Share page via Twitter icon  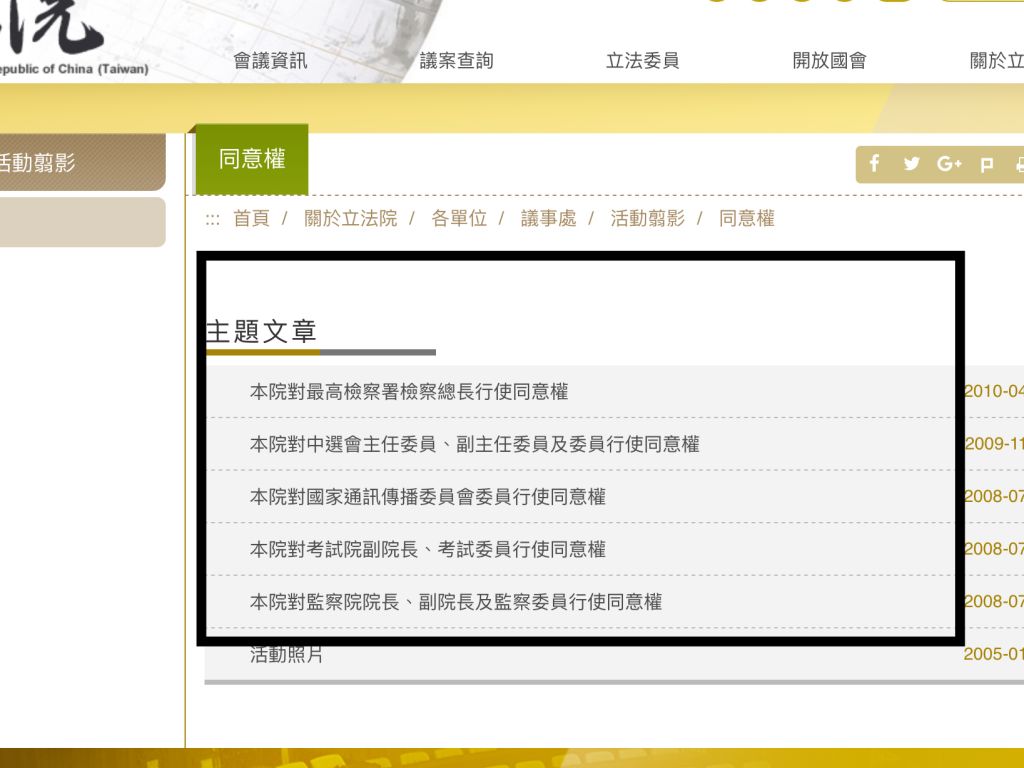click(x=911, y=164)
